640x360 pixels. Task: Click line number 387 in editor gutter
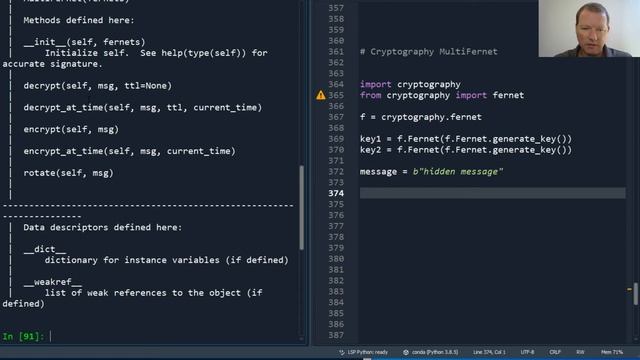(336, 335)
